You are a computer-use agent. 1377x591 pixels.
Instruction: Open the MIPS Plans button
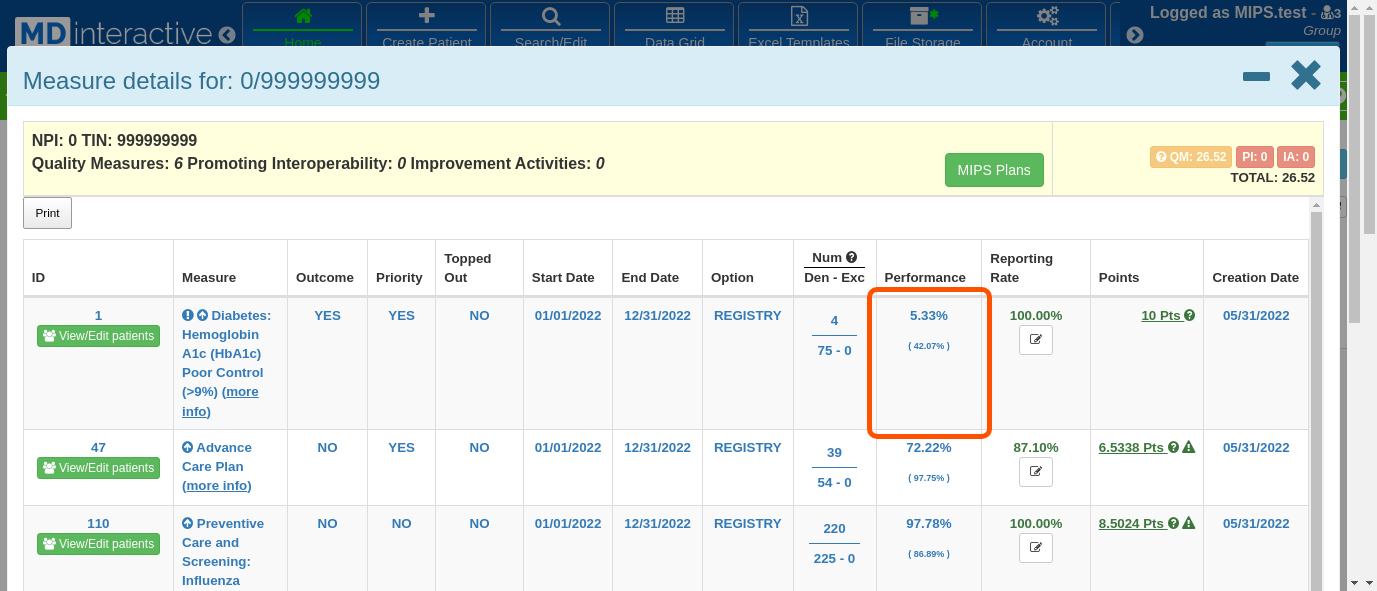click(x=993, y=170)
